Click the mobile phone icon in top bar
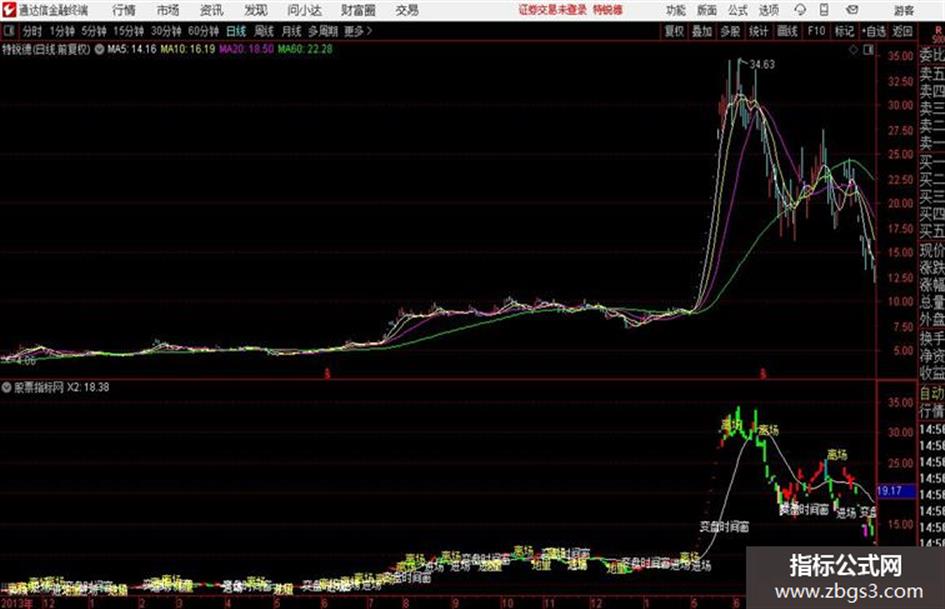The height and width of the screenshot is (609, 945). (x=824, y=10)
